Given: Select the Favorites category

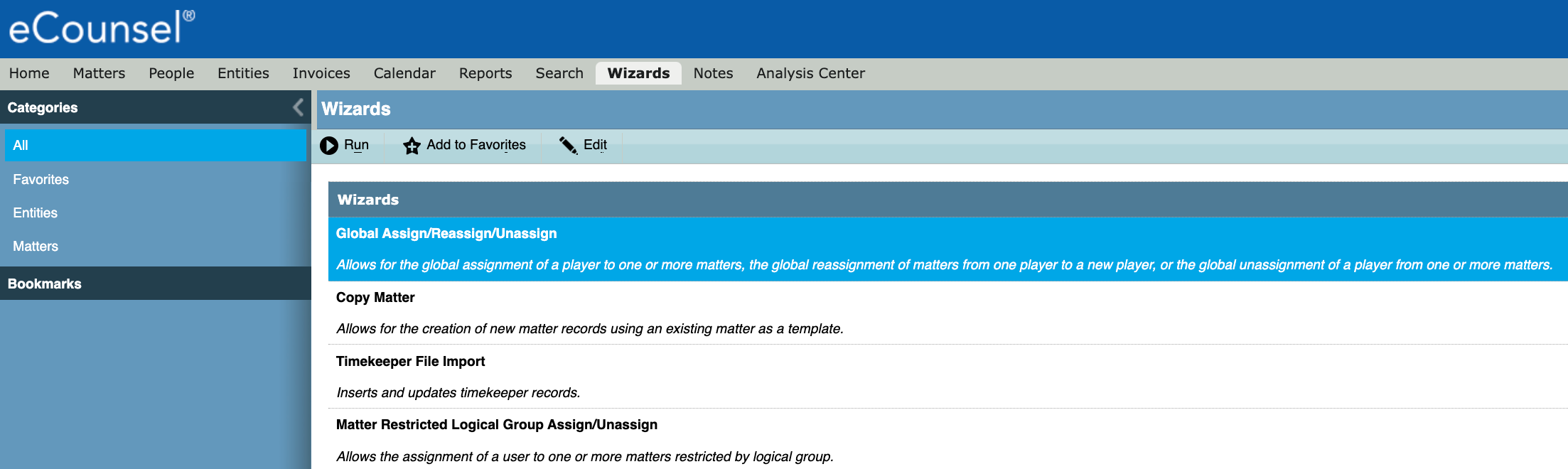Looking at the screenshot, I should pyautogui.click(x=41, y=180).
